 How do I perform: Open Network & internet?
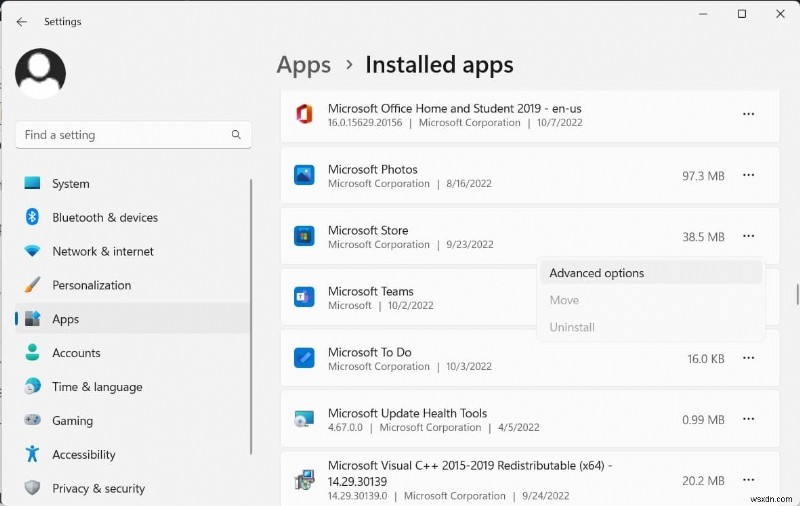pos(133,251)
